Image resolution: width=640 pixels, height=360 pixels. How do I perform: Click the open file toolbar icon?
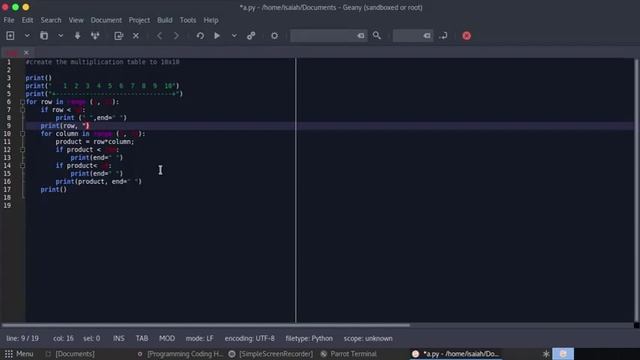[44, 36]
